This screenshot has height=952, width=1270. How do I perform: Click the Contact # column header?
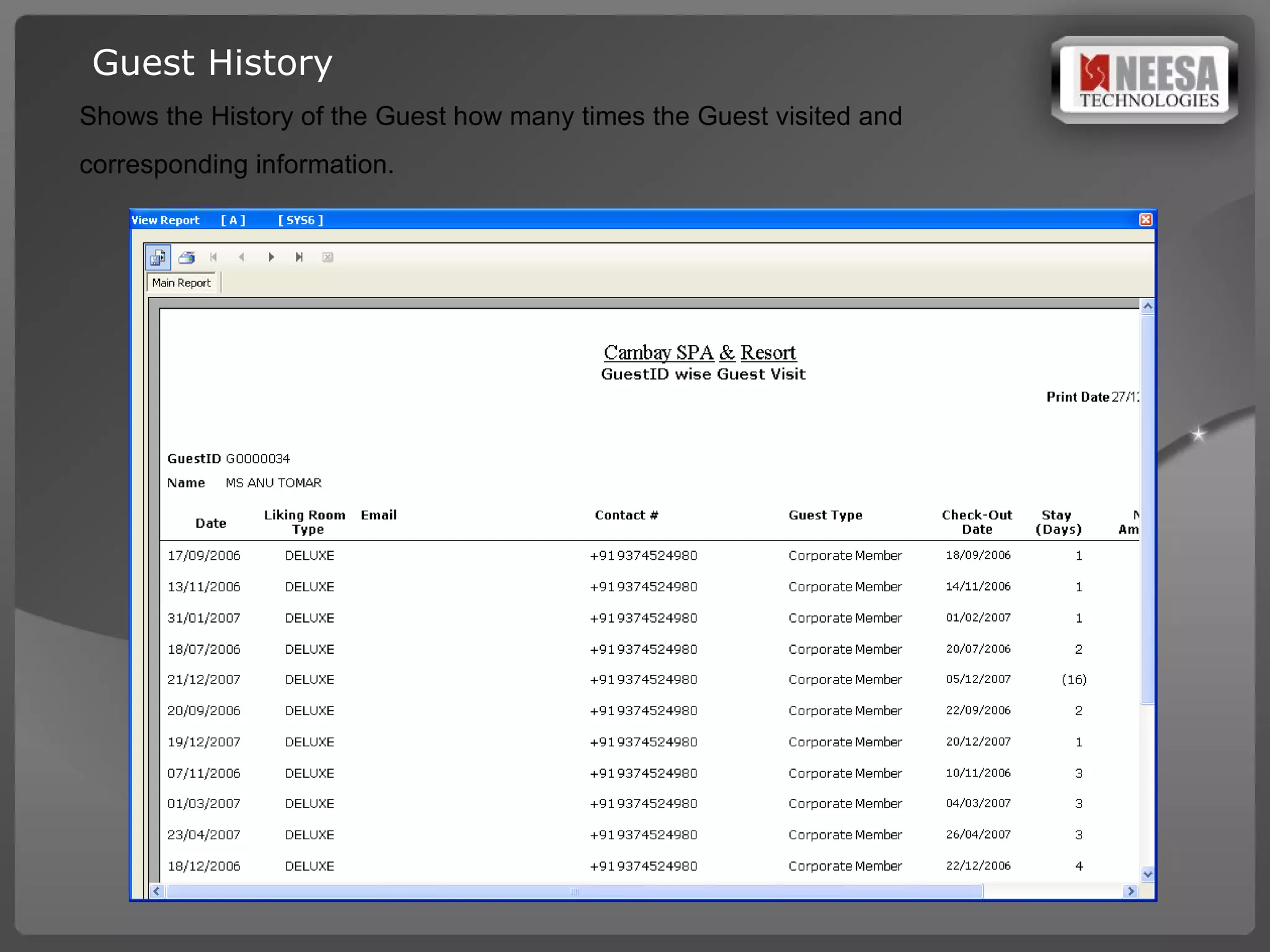pyautogui.click(x=626, y=515)
